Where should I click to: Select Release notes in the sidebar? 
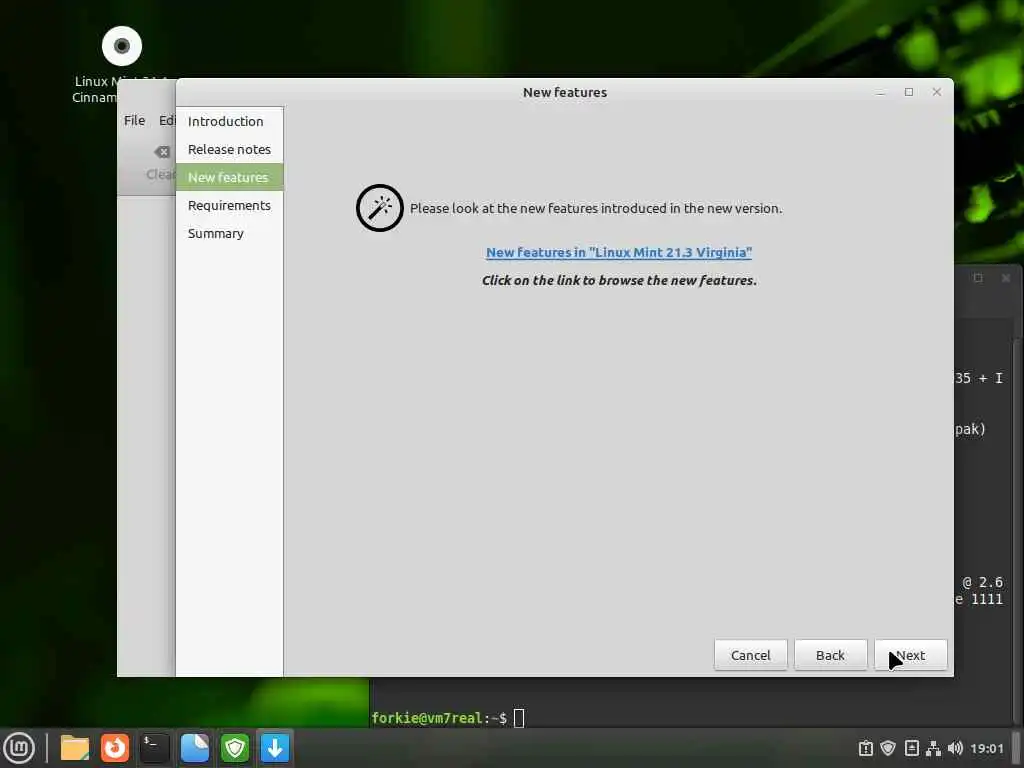click(229, 150)
